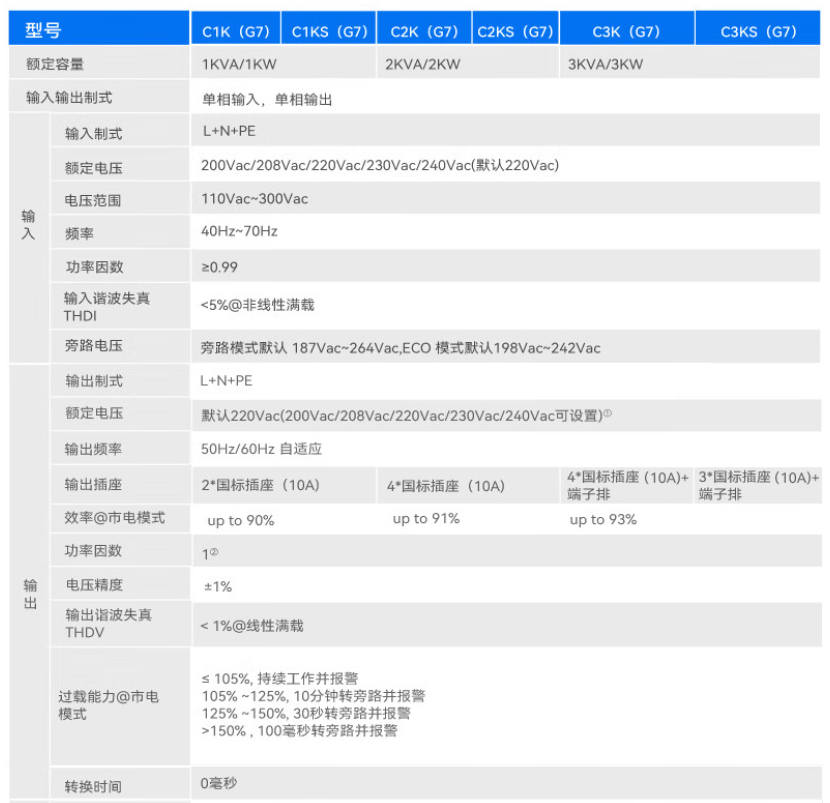Select the 40Hz~70Hz frequency value
The width and height of the screenshot is (830, 803).
(239, 231)
